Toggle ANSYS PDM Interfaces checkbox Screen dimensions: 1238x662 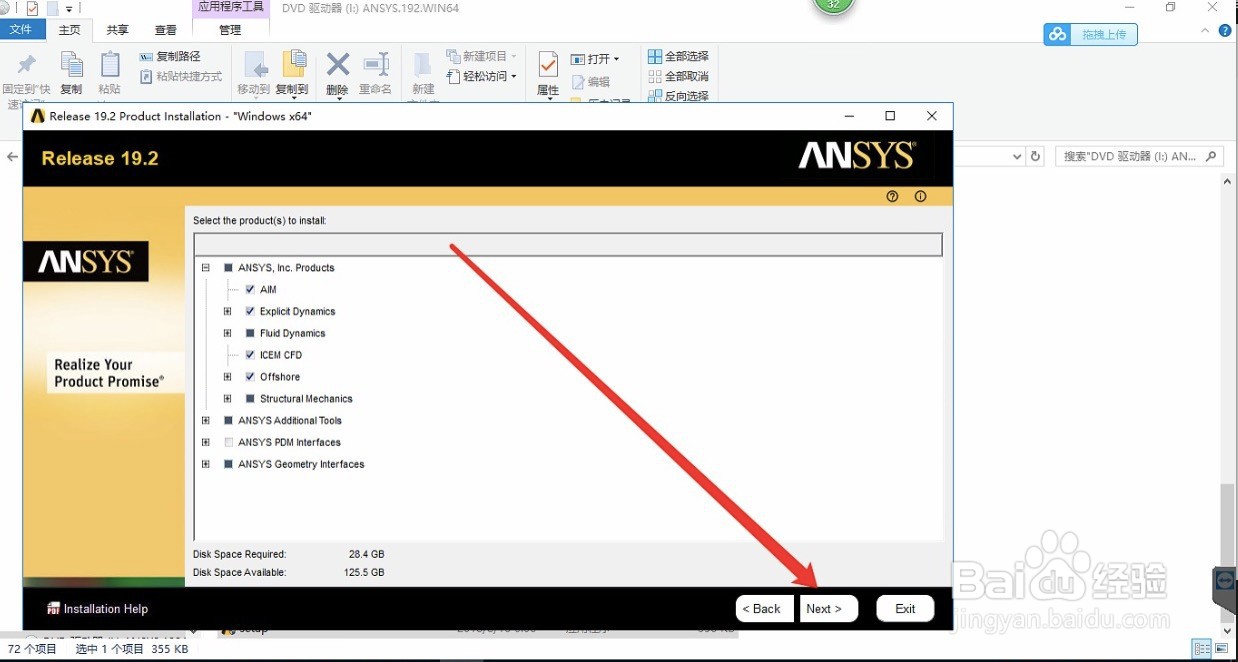coord(228,442)
